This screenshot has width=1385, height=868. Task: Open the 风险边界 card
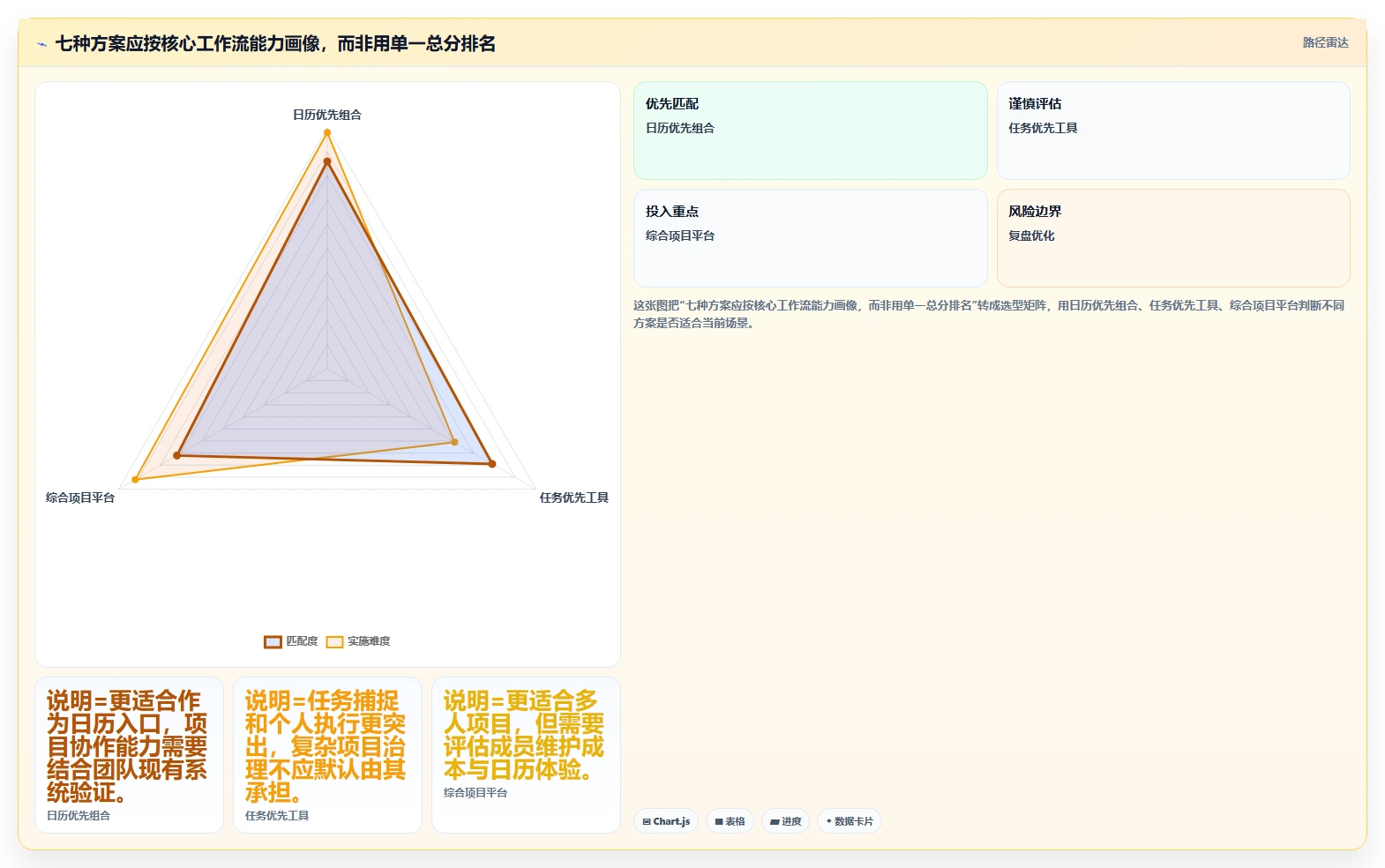click(1173, 238)
